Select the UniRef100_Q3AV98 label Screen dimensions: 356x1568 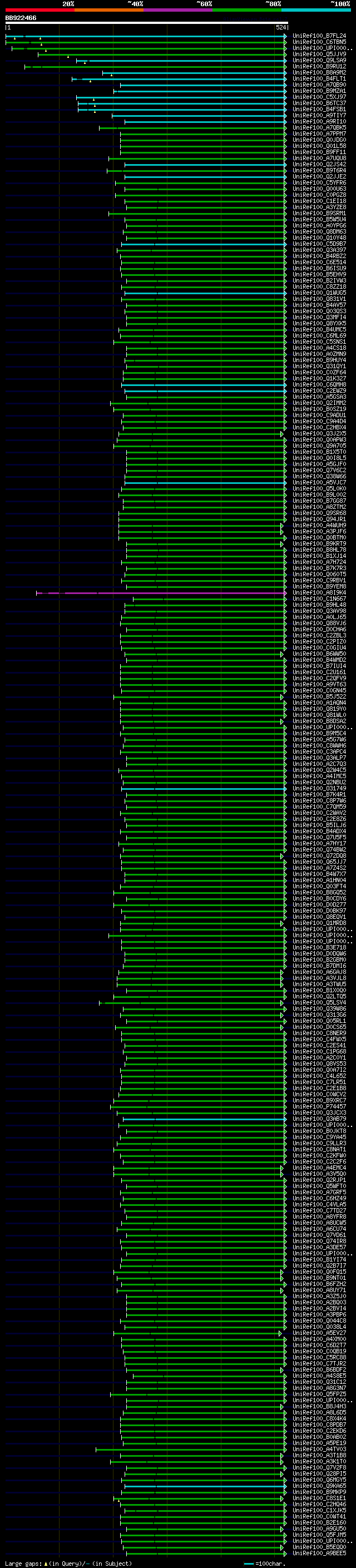[319, 612]
